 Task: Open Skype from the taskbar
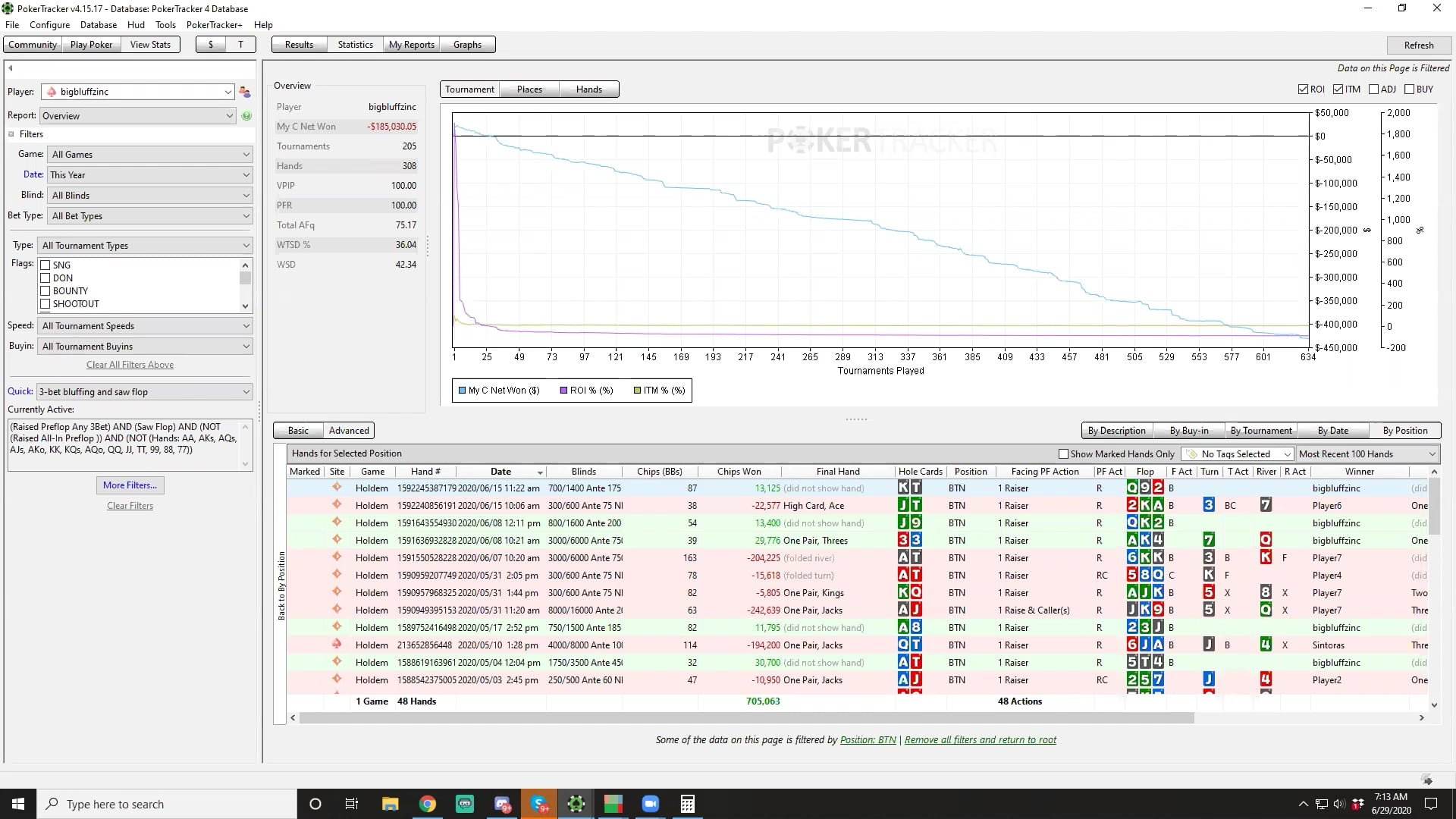539,804
